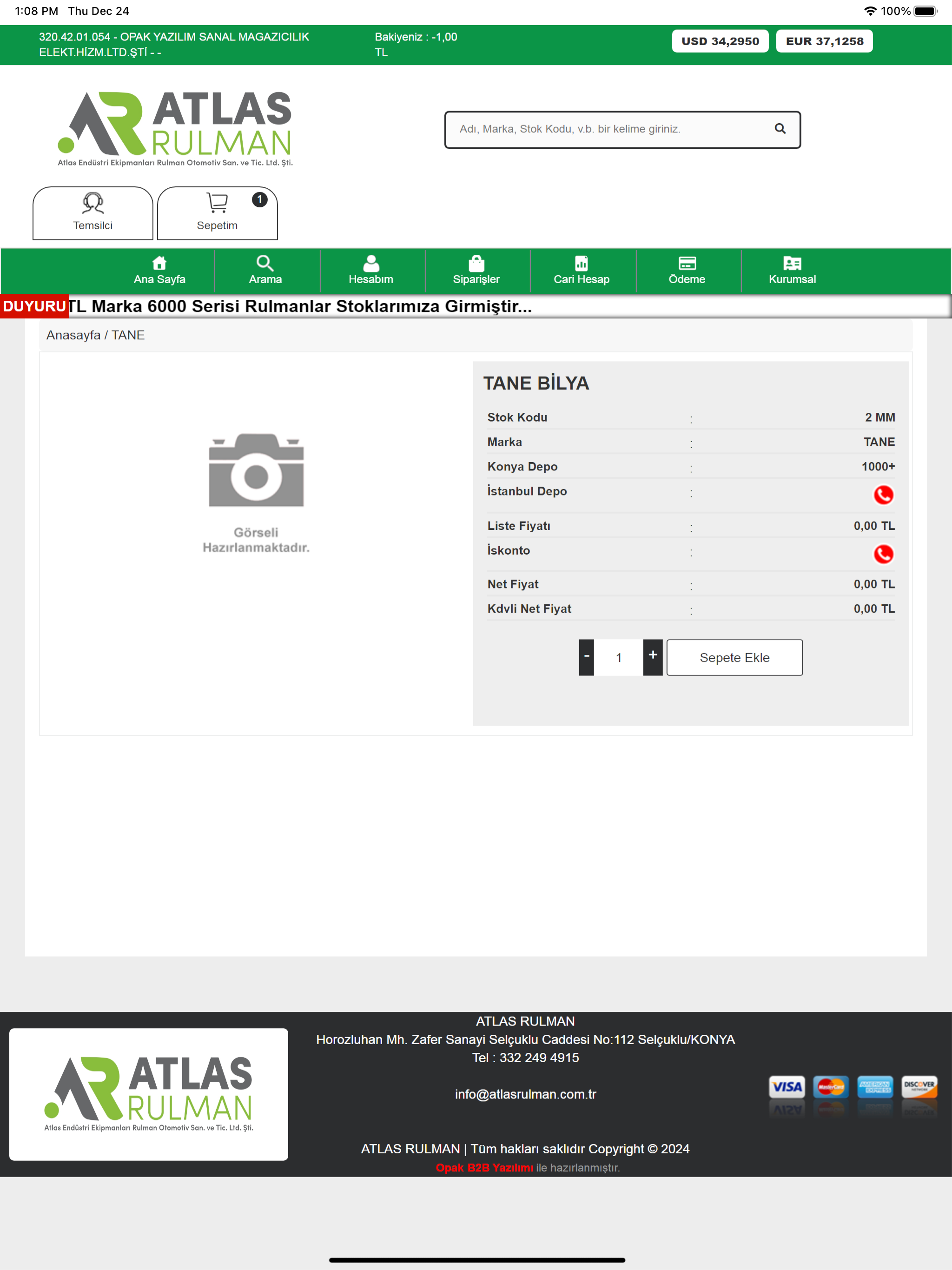Click the Bakiyeniz balance text
Image resolution: width=952 pixels, height=1270 pixels.
pos(416,44)
